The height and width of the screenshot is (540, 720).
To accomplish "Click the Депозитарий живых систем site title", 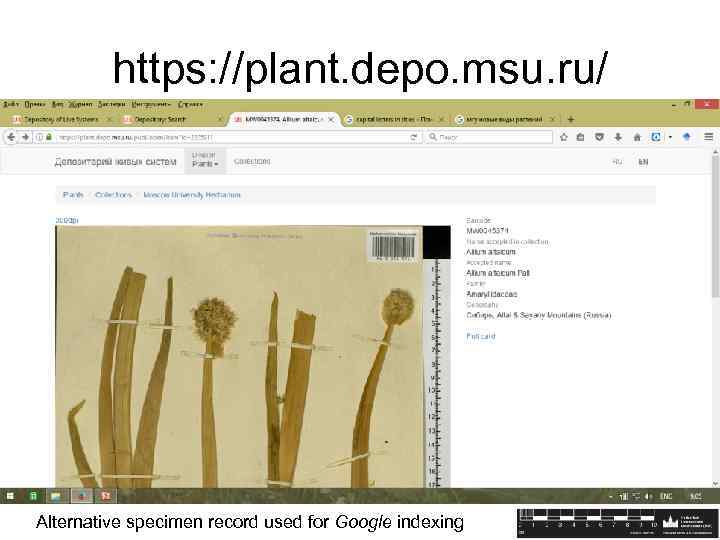I will 115,162.
